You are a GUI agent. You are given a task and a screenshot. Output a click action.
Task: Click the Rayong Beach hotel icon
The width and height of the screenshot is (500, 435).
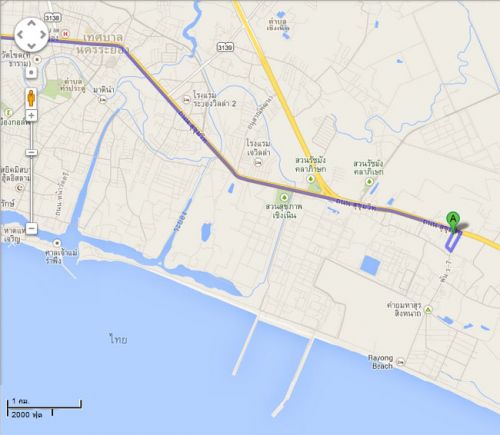(x=401, y=362)
